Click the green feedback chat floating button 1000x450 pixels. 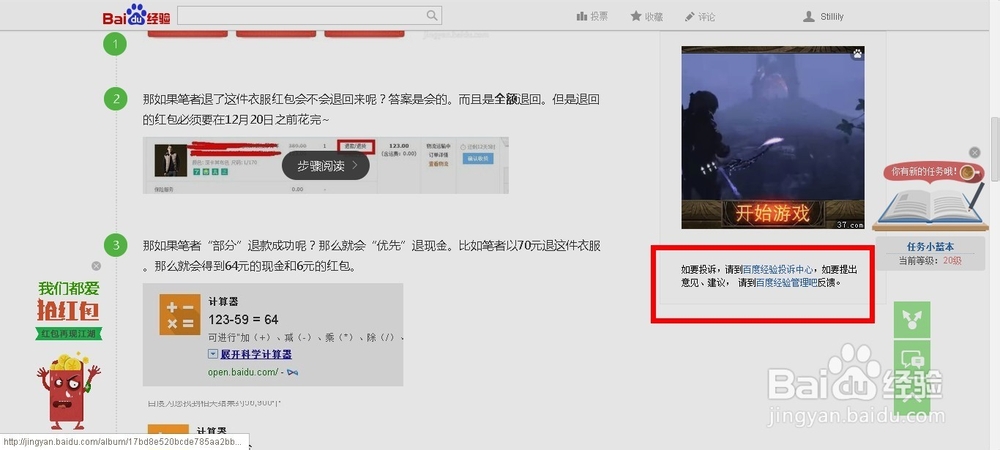(x=912, y=360)
